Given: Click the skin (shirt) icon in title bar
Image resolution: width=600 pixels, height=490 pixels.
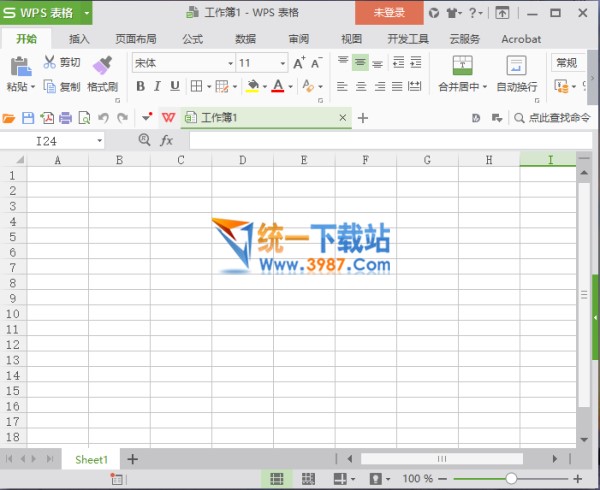Looking at the screenshot, I should (452, 13).
